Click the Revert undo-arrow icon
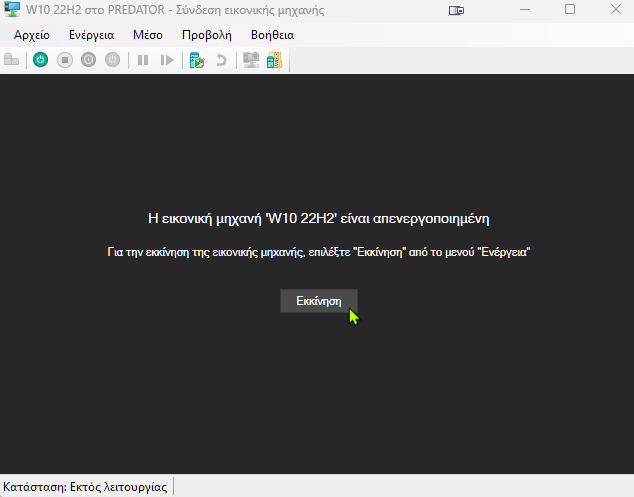 221,60
